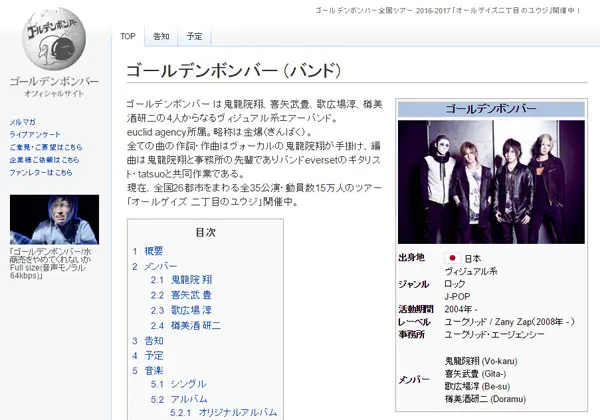Click ヴィジュアル系 genre in infobox
Image resolution: width=600 pixels, height=420 pixels.
tap(471, 271)
